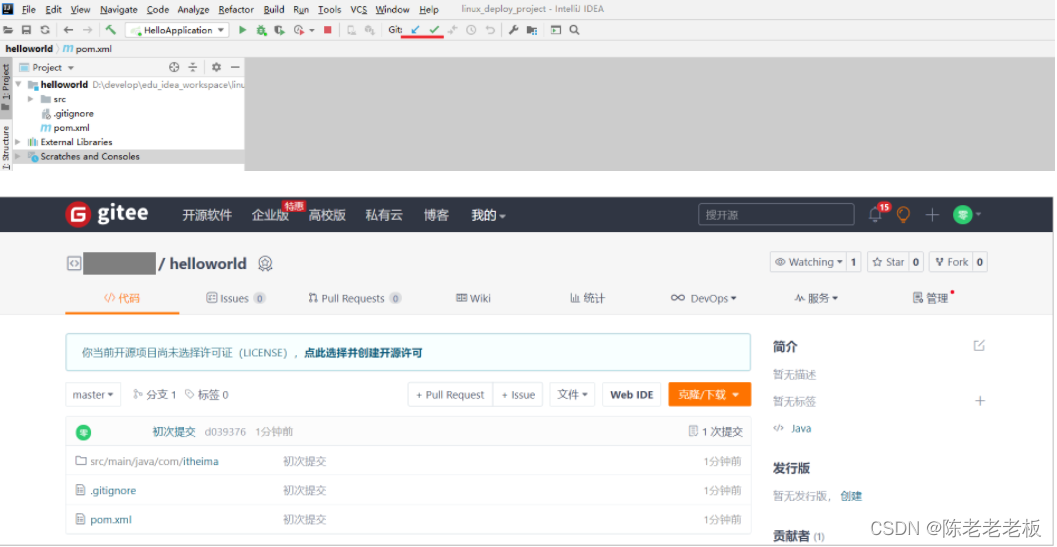The height and width of the screenshot is (547, 1057).
Task: Open dropdown arrow beside the profiler run icon
Action: 312,30
